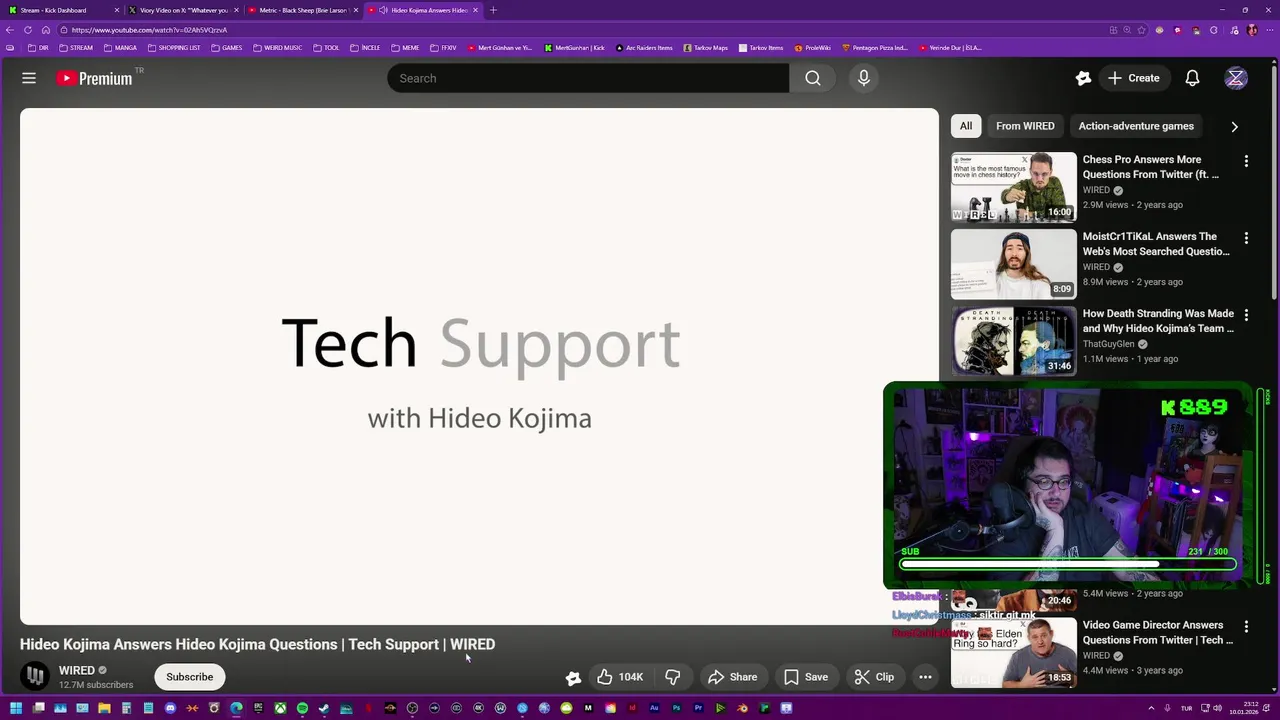Open options menu for Chess Pro video
This screenshot has height=720, width=1280.
pyautogui.click(x=1246, y=161)
